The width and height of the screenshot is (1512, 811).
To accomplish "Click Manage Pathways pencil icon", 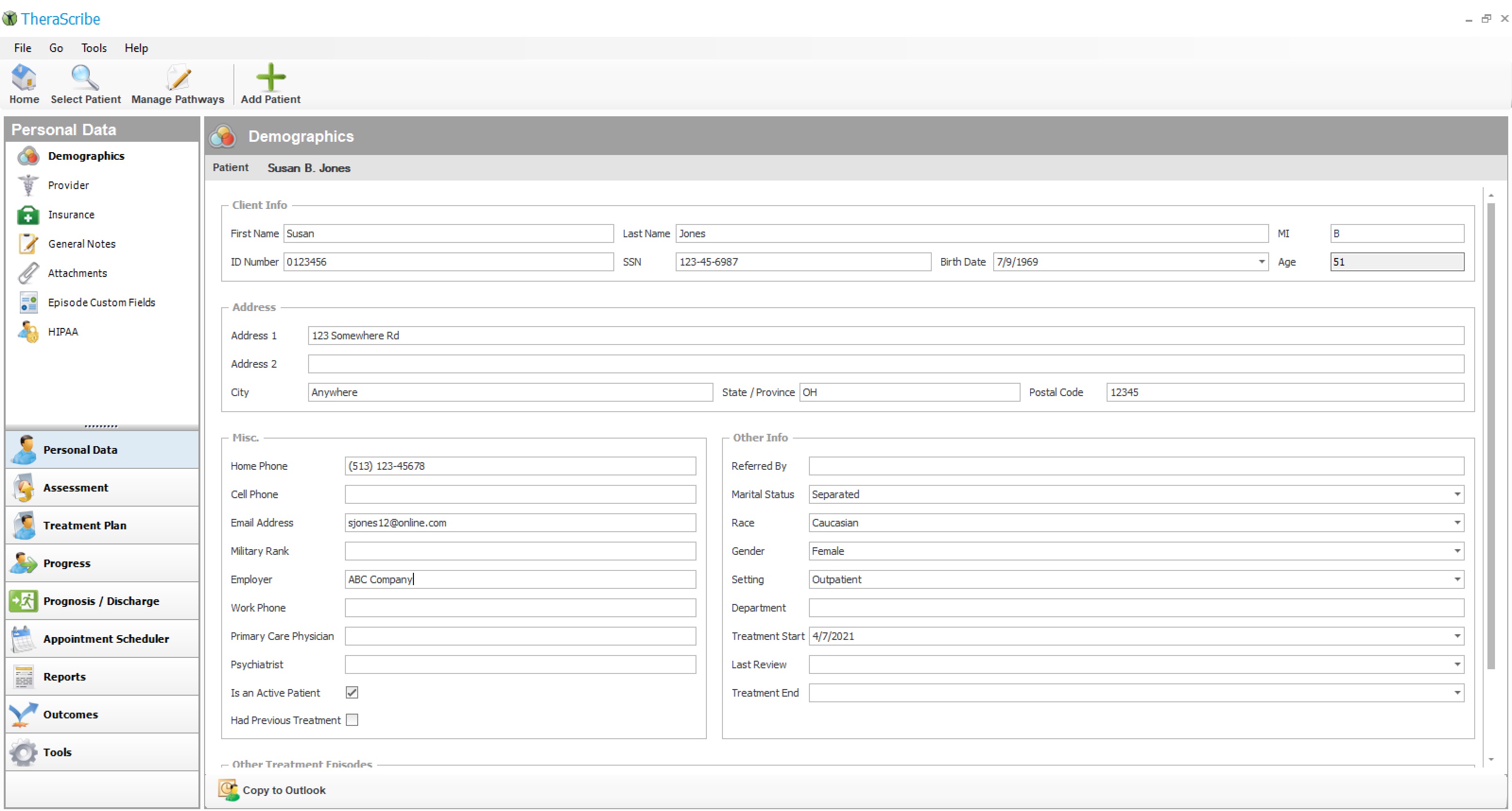I will point(178,79).
